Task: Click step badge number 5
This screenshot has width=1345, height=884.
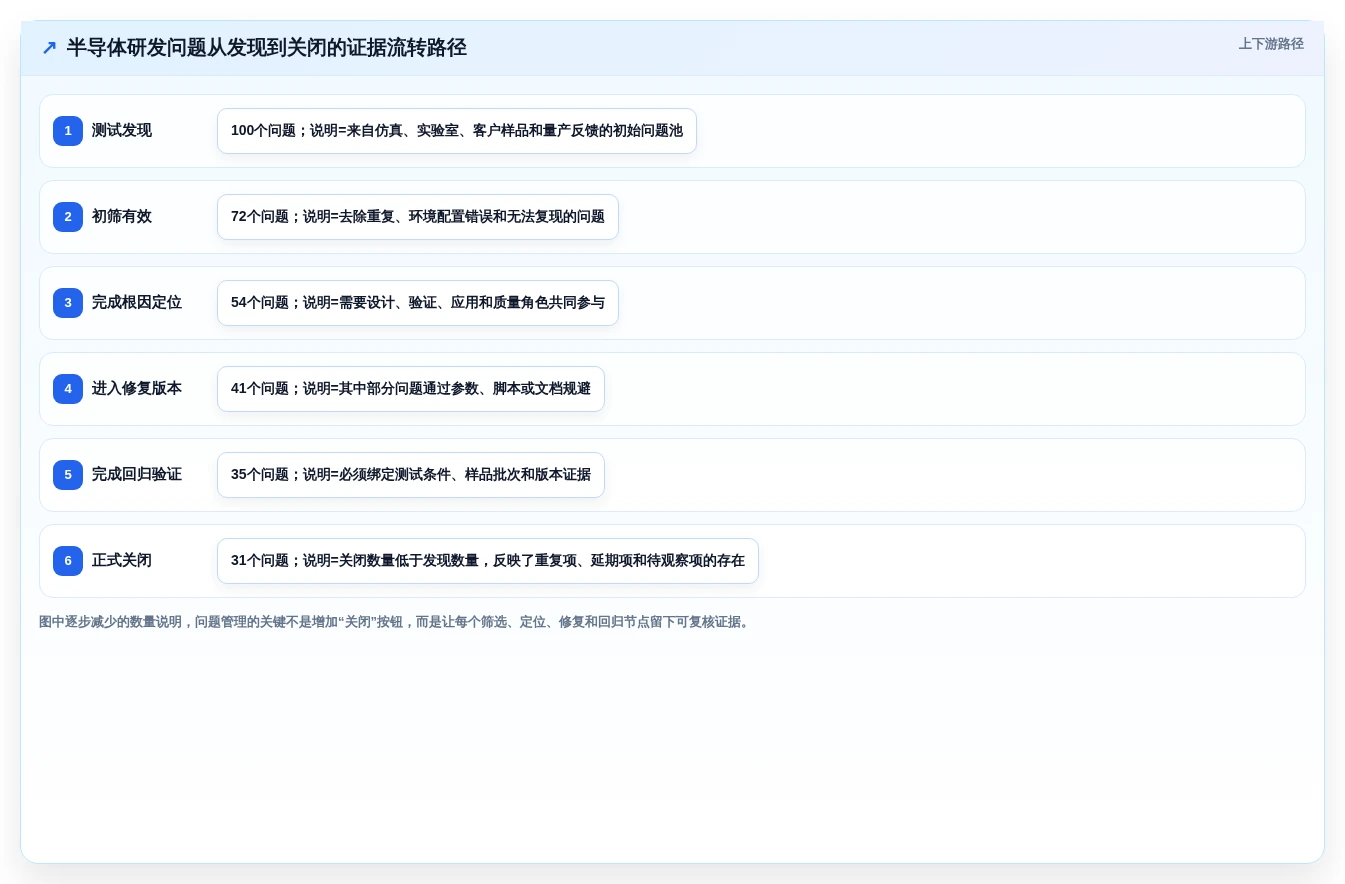Action: [x=68, y=475]
